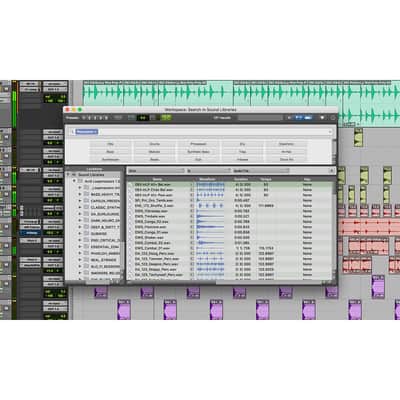Select Preset 3 in Workspace toolbar

tap(95, 118)
